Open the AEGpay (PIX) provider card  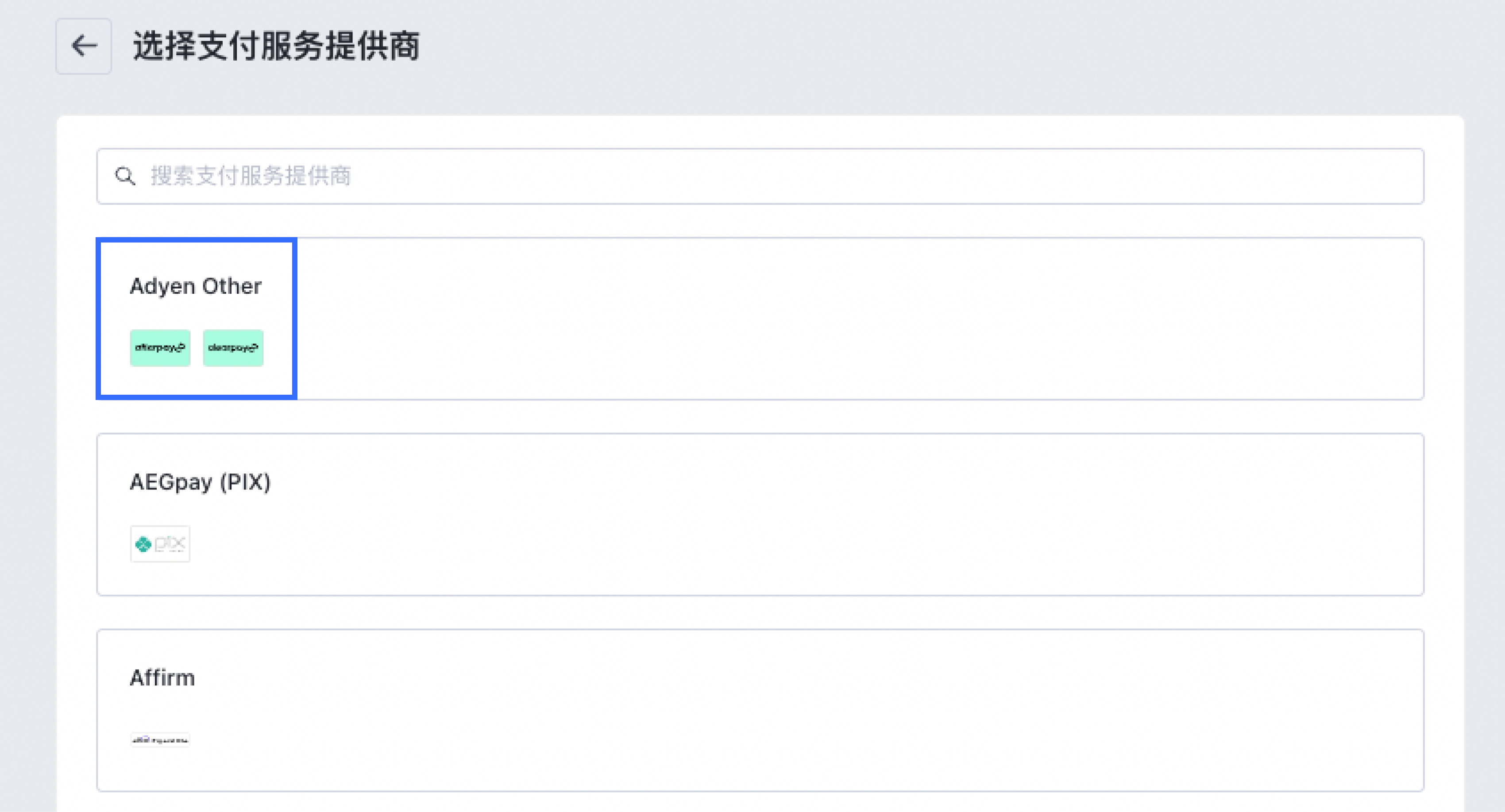pos(760,514)
